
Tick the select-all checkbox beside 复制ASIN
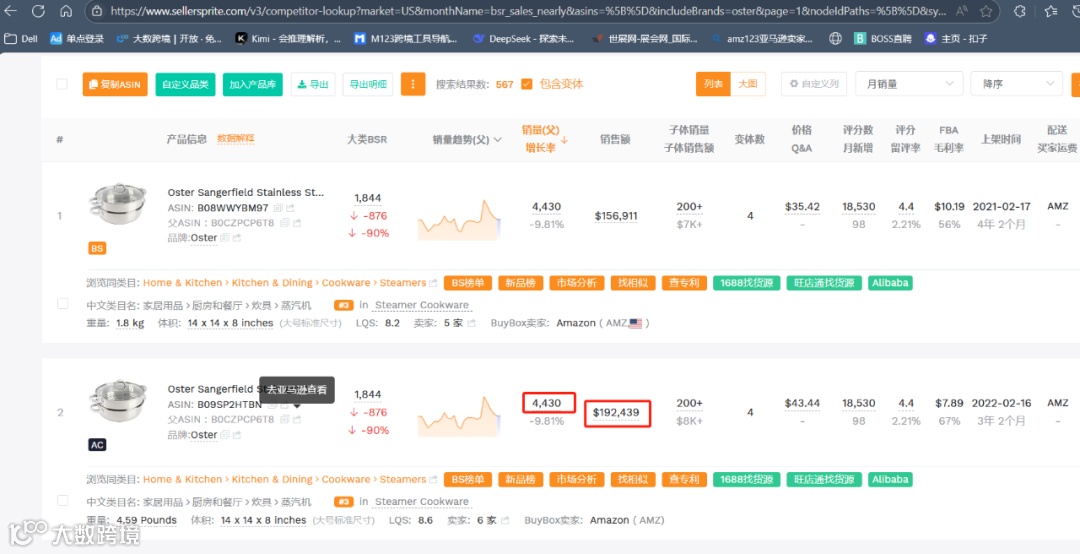coord(62,84)
